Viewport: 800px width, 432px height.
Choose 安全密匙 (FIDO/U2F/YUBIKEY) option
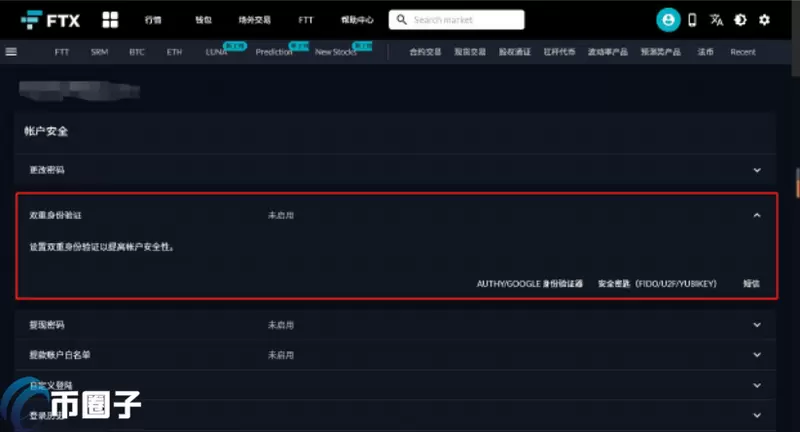[x=657, y=284]
